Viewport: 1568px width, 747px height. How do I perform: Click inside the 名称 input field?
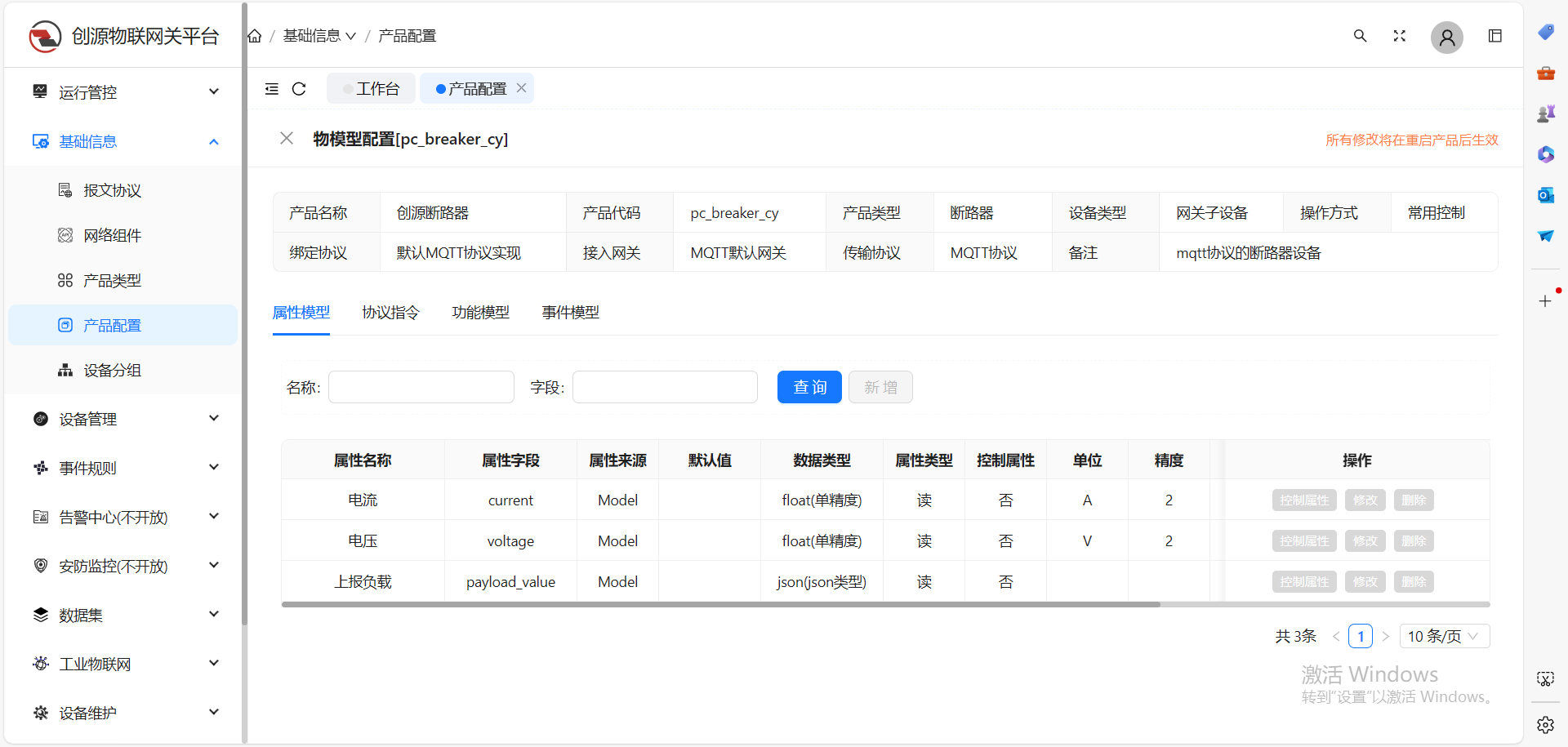[421, 387]
